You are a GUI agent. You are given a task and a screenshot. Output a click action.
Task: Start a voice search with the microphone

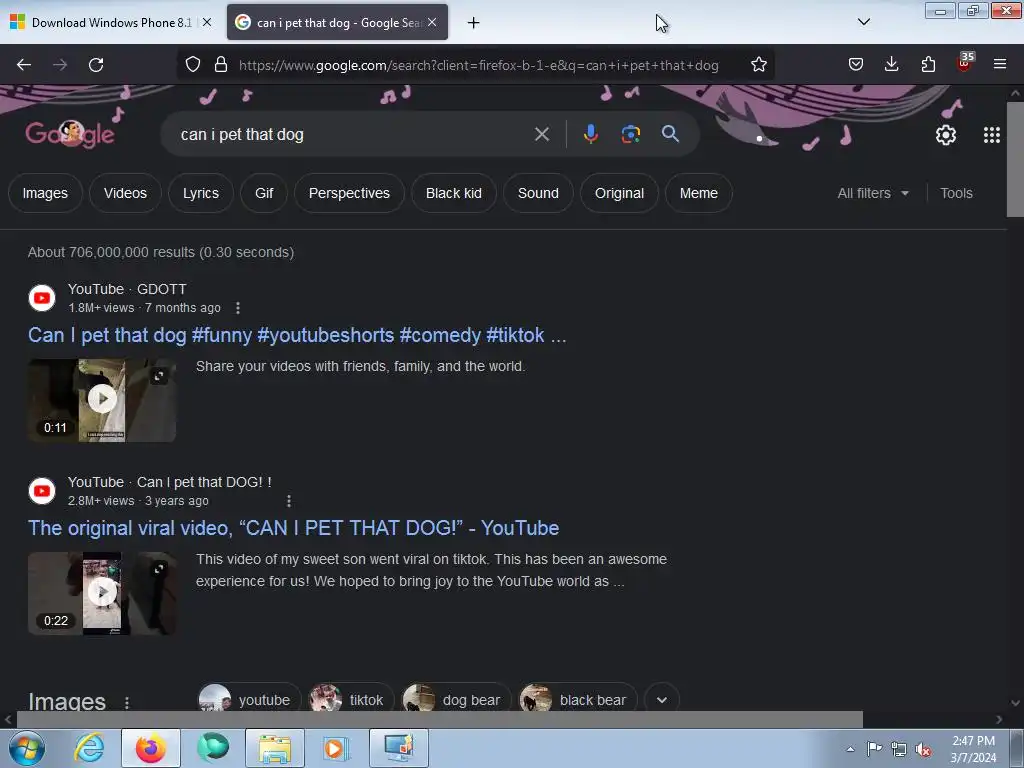coord(590,134)
